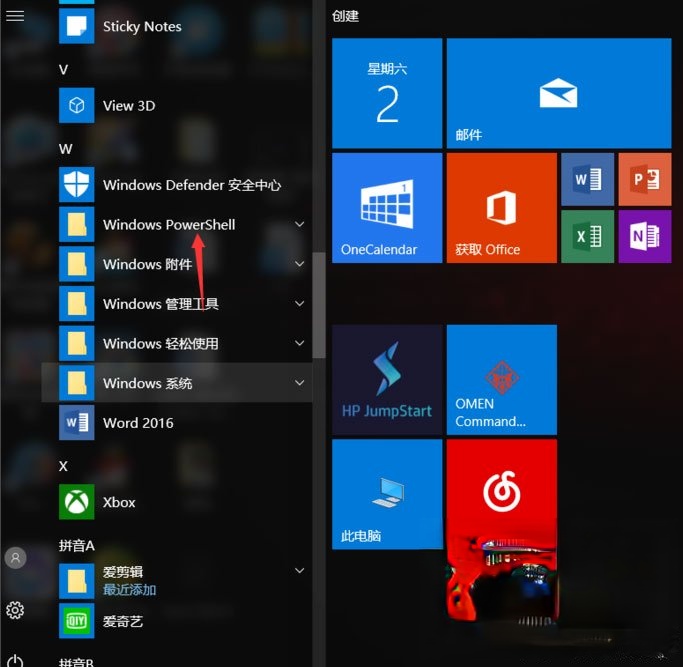Image resolution: width=683 pixels, height=667 pixels.
Task: Click the 'Sticky Notes' app label
Action: point(142,27)
